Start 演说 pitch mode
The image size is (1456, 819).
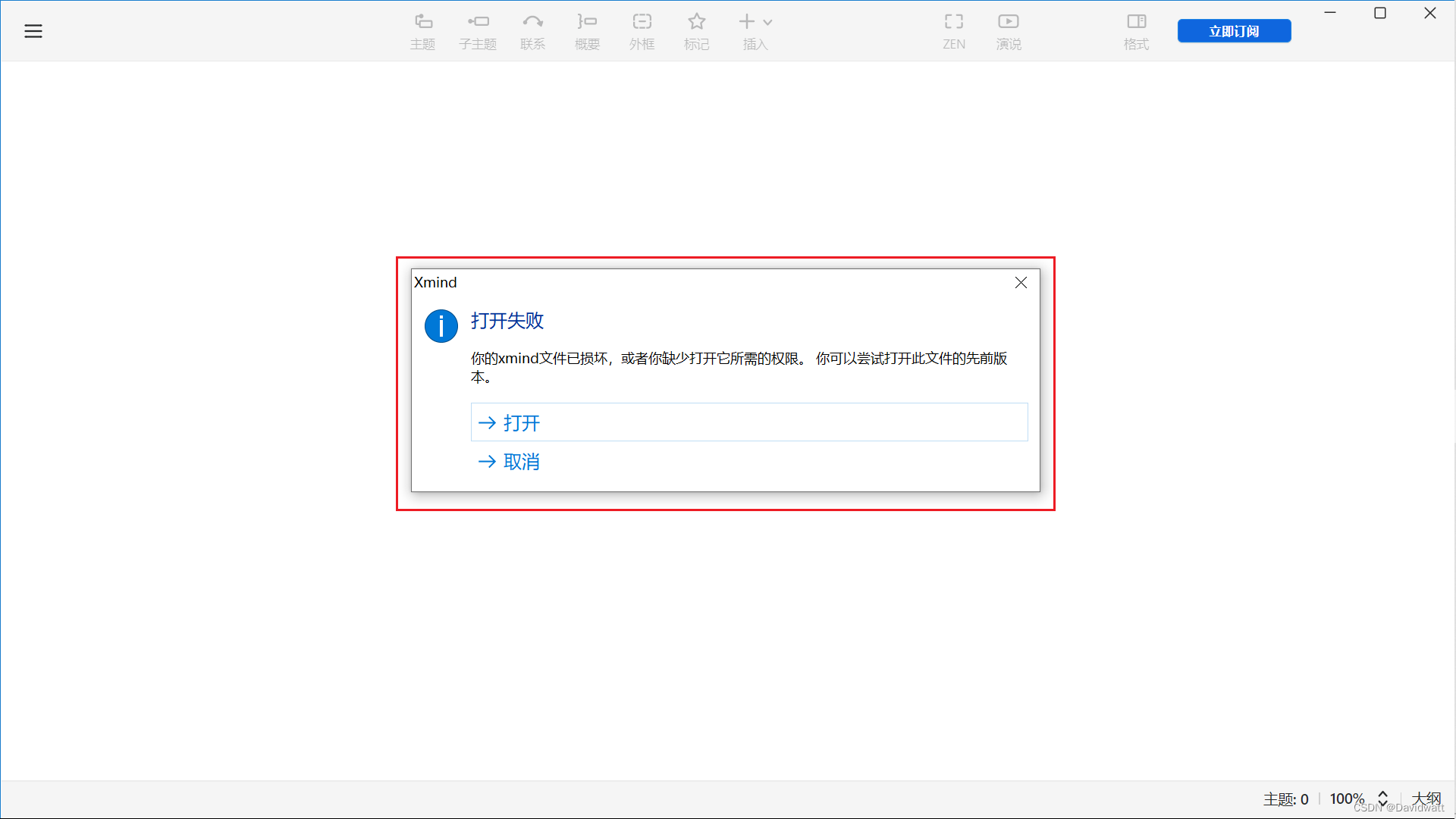coord(1009,32)
